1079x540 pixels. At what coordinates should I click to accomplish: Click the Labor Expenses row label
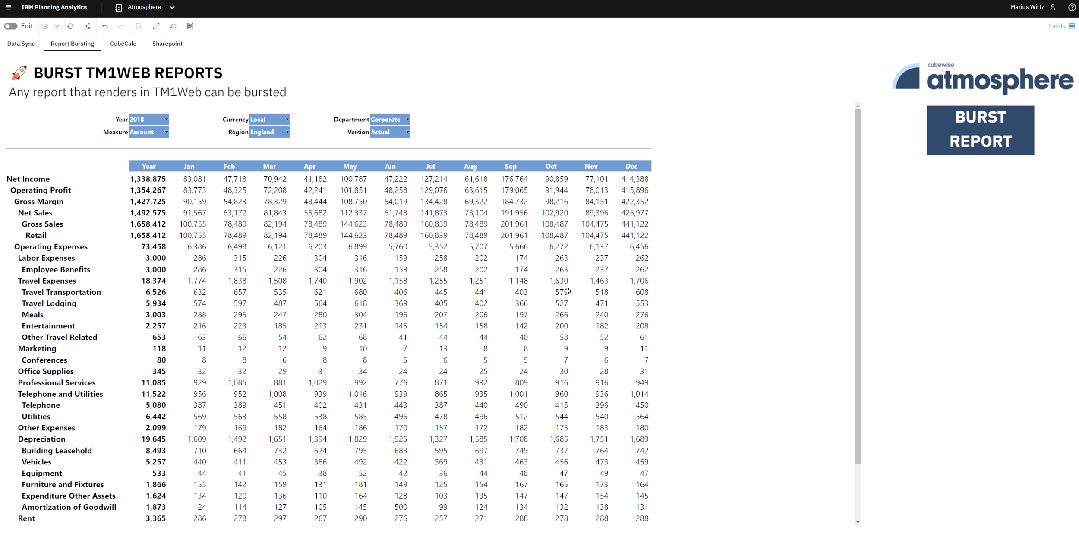pyautogui.click(x=47, y=258)
